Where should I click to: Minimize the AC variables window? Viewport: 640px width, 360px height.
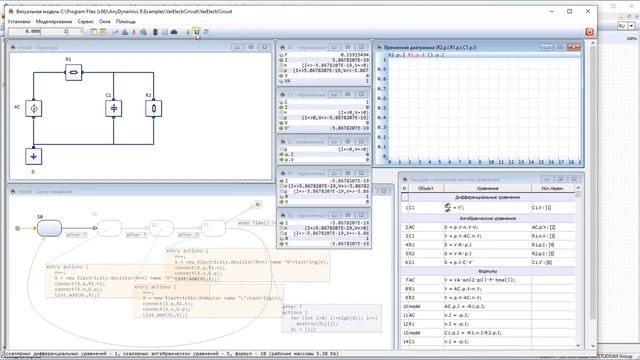point(334,47)
